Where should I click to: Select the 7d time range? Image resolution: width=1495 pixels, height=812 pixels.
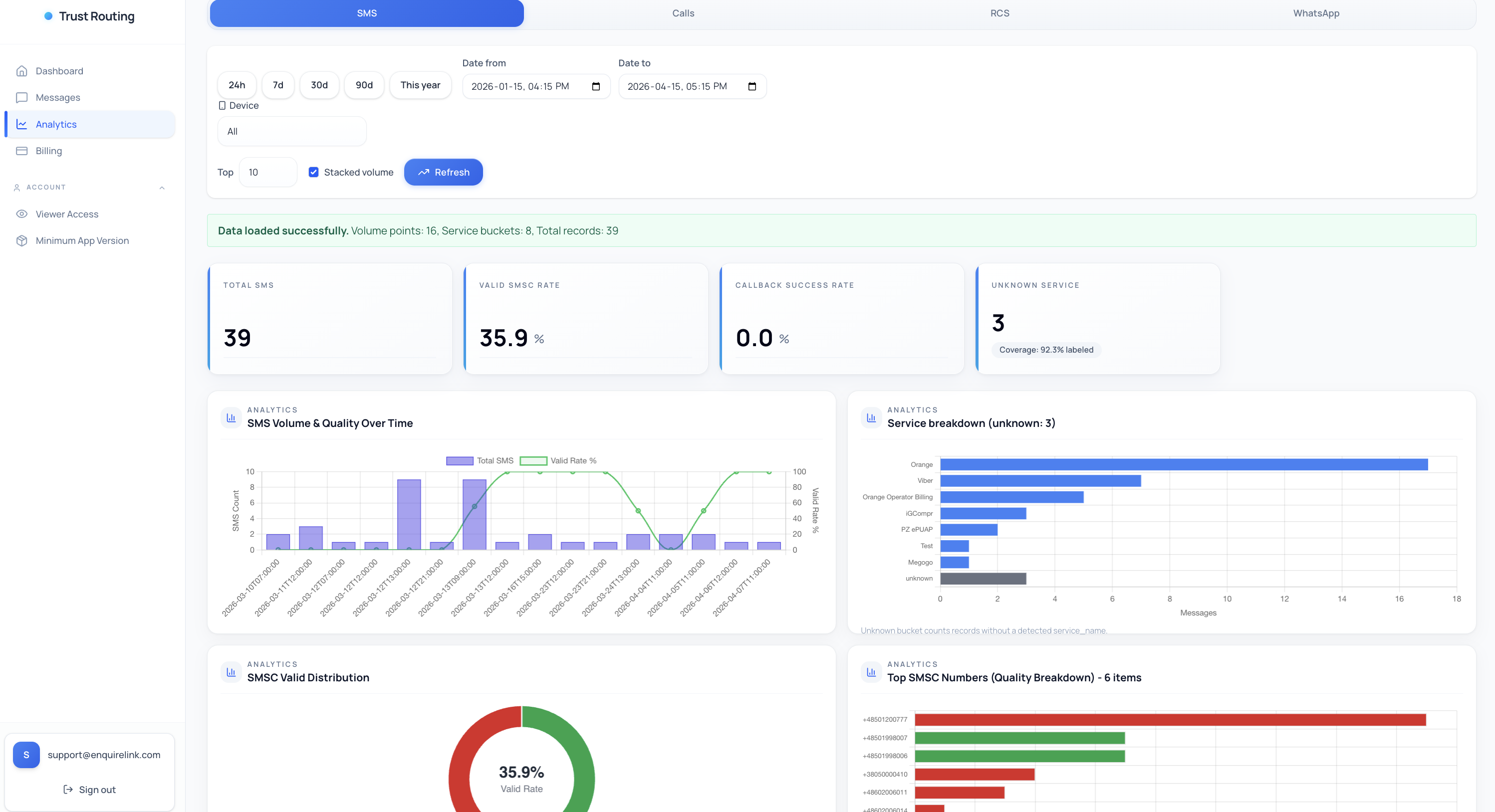278,85
